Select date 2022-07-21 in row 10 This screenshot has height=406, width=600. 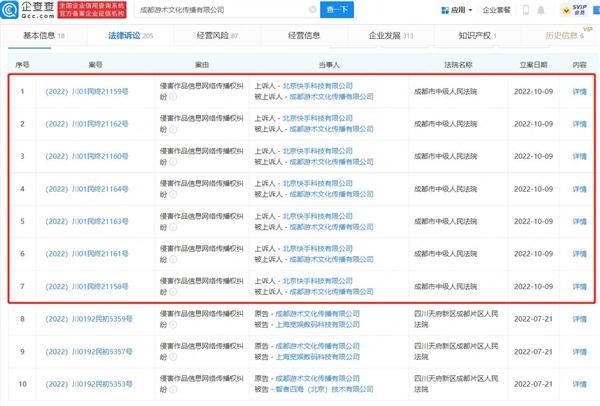[x=533, y=384]
